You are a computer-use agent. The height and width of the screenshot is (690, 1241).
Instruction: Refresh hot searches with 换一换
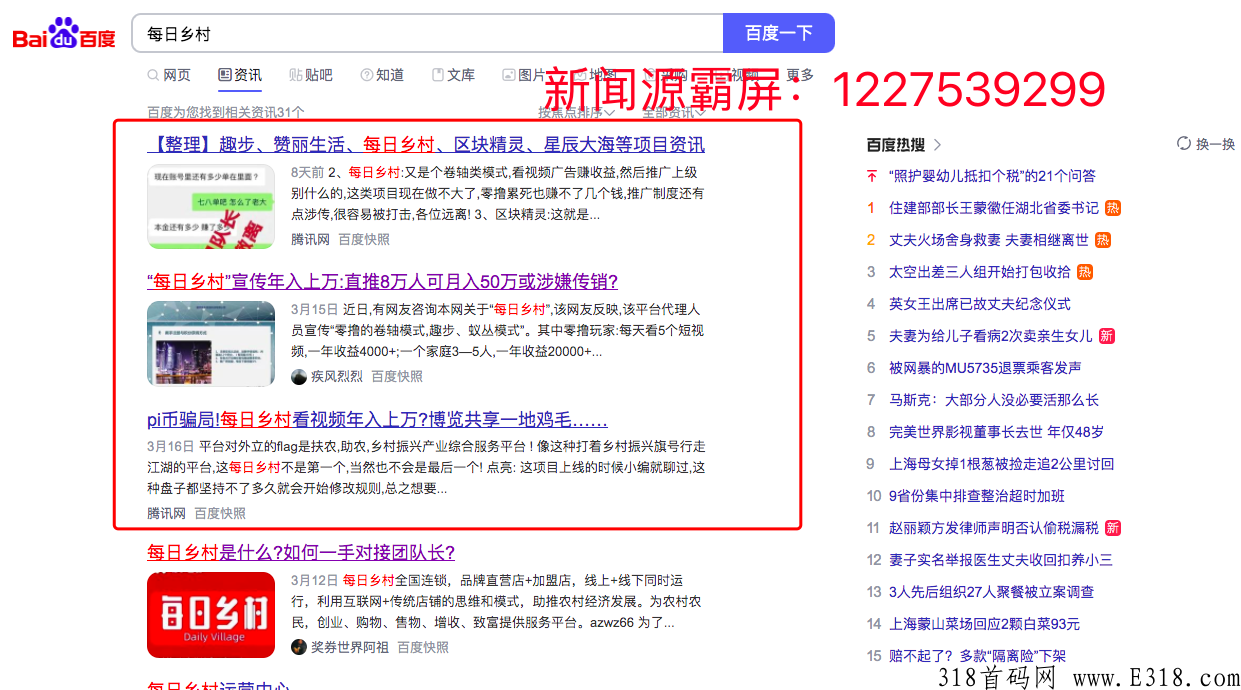(x=1206, y=144)
